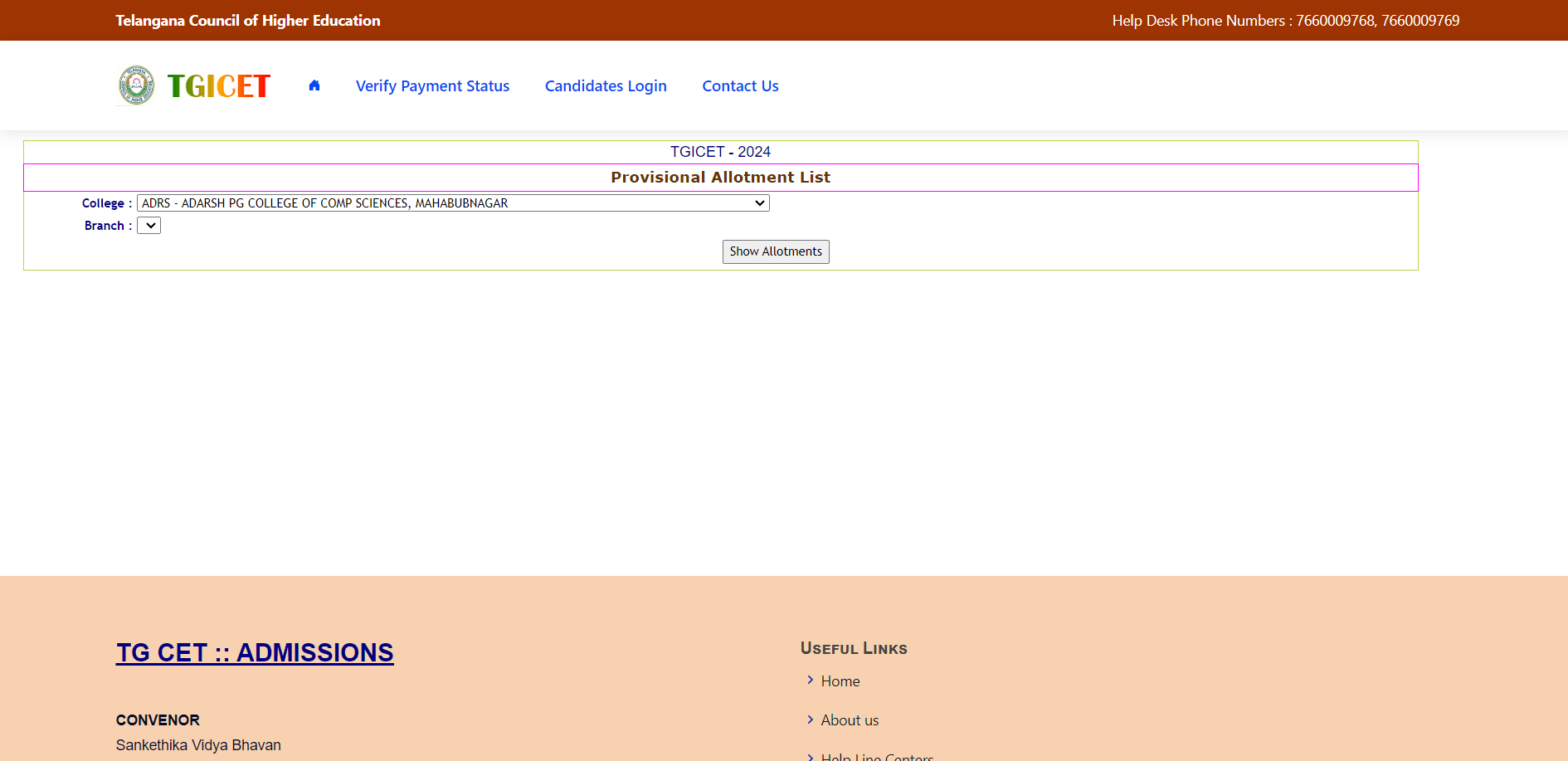Click the TGICET - 2024 title
1568x761 pixels.
720,152
